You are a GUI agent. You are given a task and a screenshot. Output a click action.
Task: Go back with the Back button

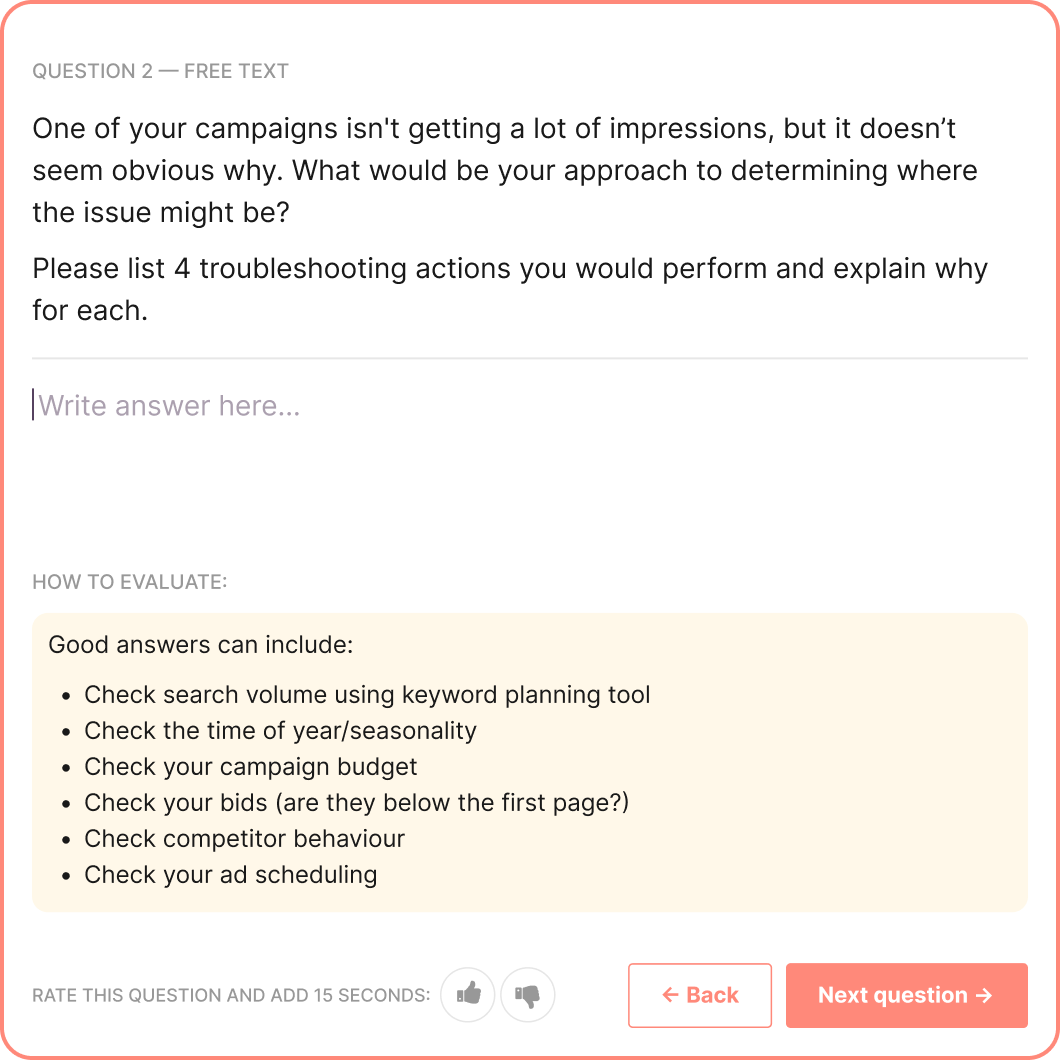(x=700, y=995)
